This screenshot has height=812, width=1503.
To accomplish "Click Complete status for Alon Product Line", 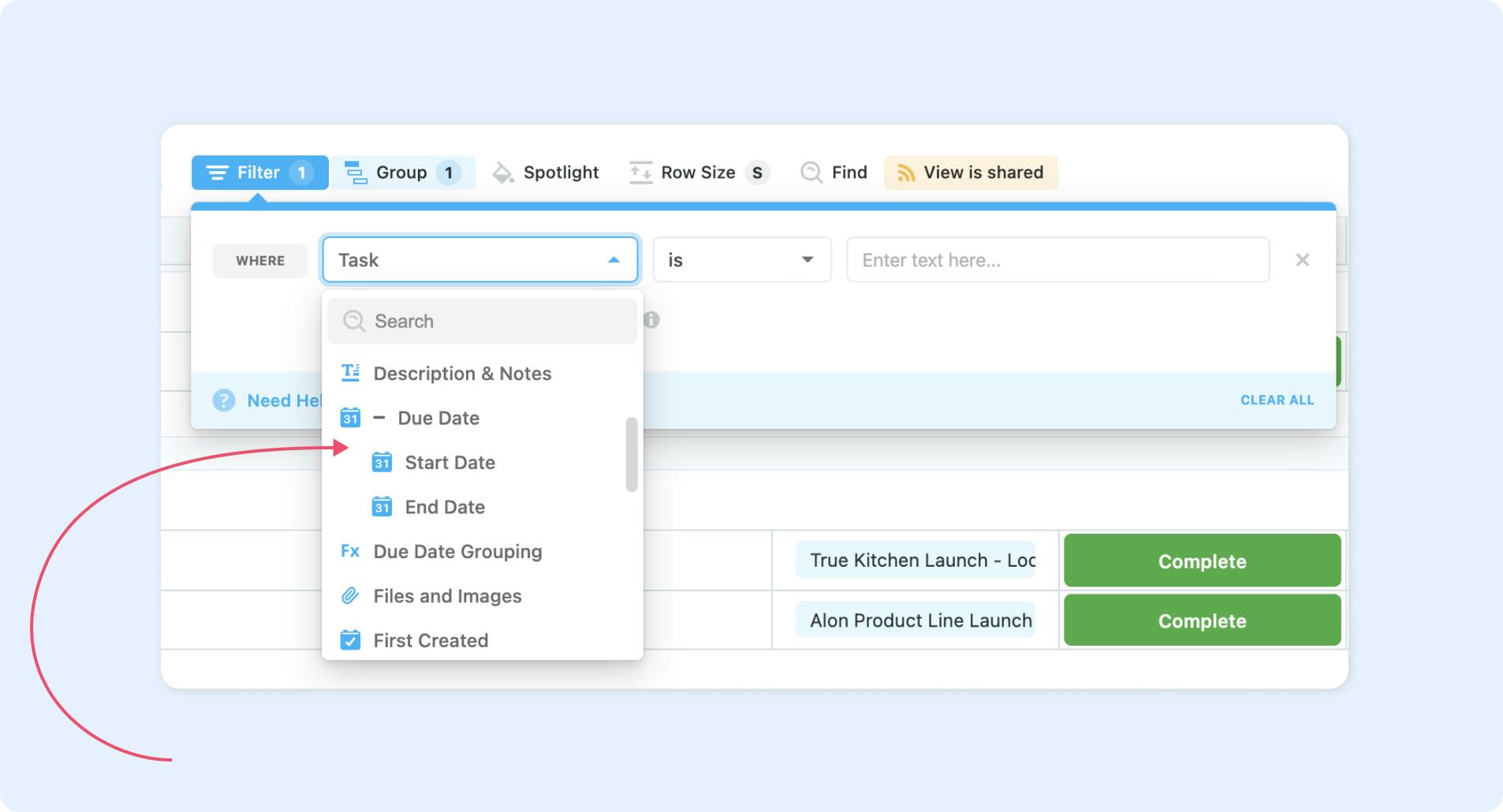I will point(1203,620).
